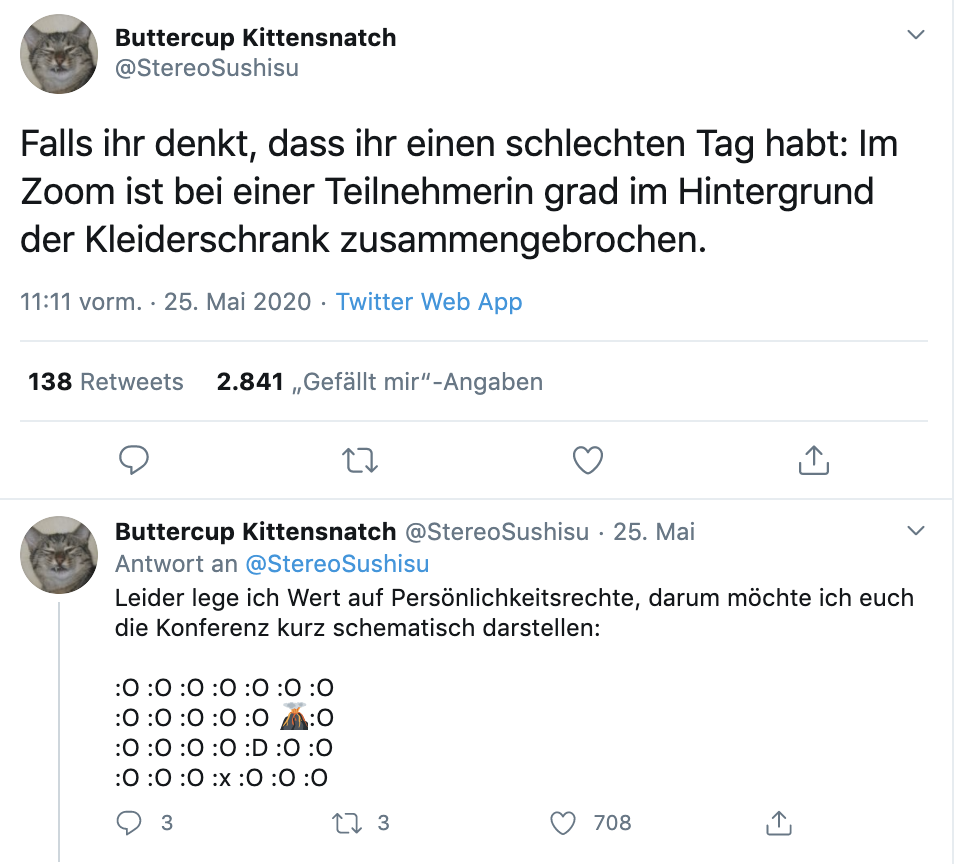954x864 pixels.
Task: Open cat avatar on the main tweet
Action: 59,54
